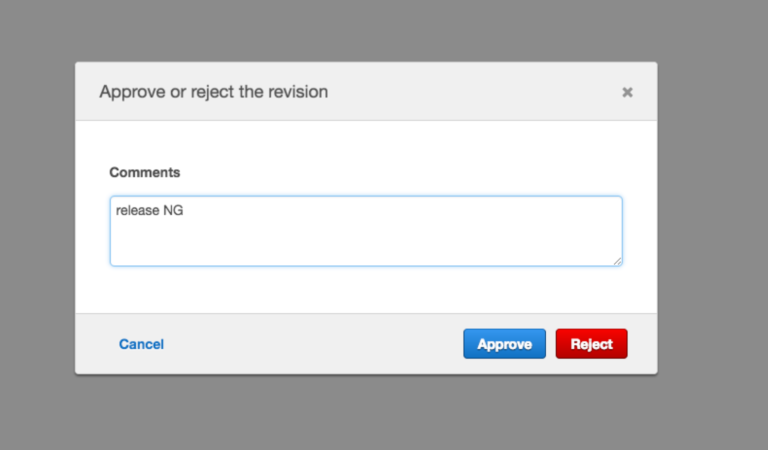Viewport: 768px width, 450px height.
Task: Click the word "release" in the comments box
Action: click(x=137, y=211)
